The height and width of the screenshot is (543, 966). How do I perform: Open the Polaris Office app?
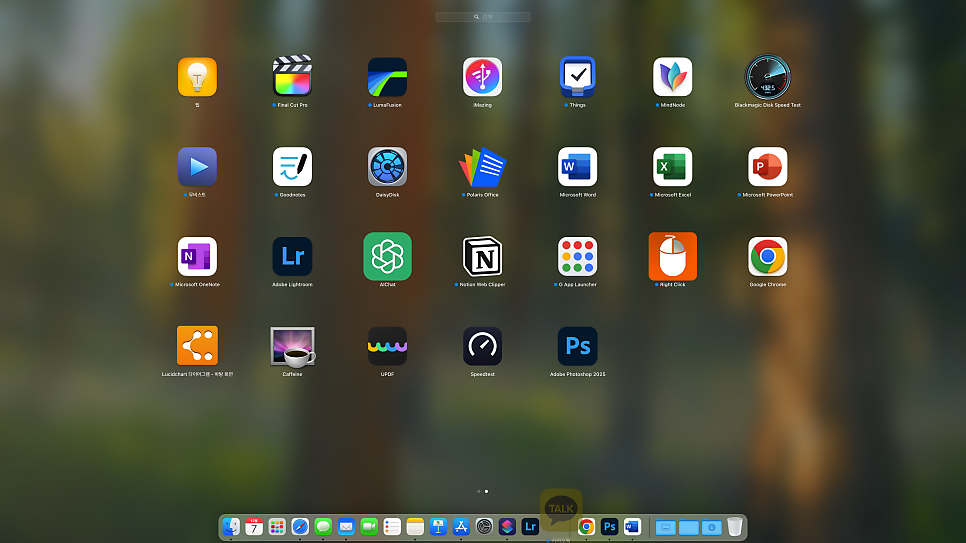(x=482, y=166)
